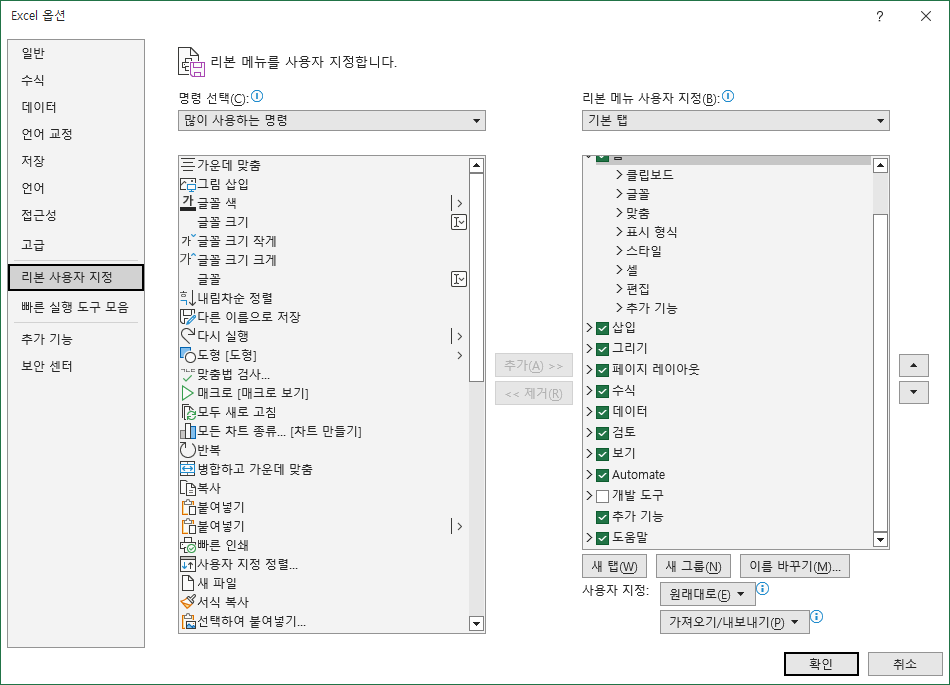Click the 병합하고 가운데 맞춤 icon
Viewport: 950px width, 685px height.
tap(188, 469)
